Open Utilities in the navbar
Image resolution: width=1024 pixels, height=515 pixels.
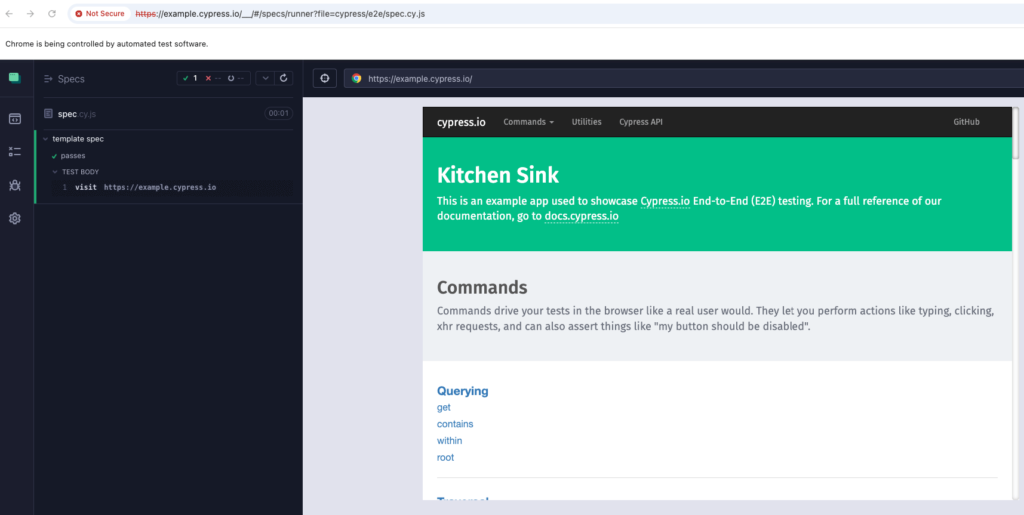click(x=586, y=122)
